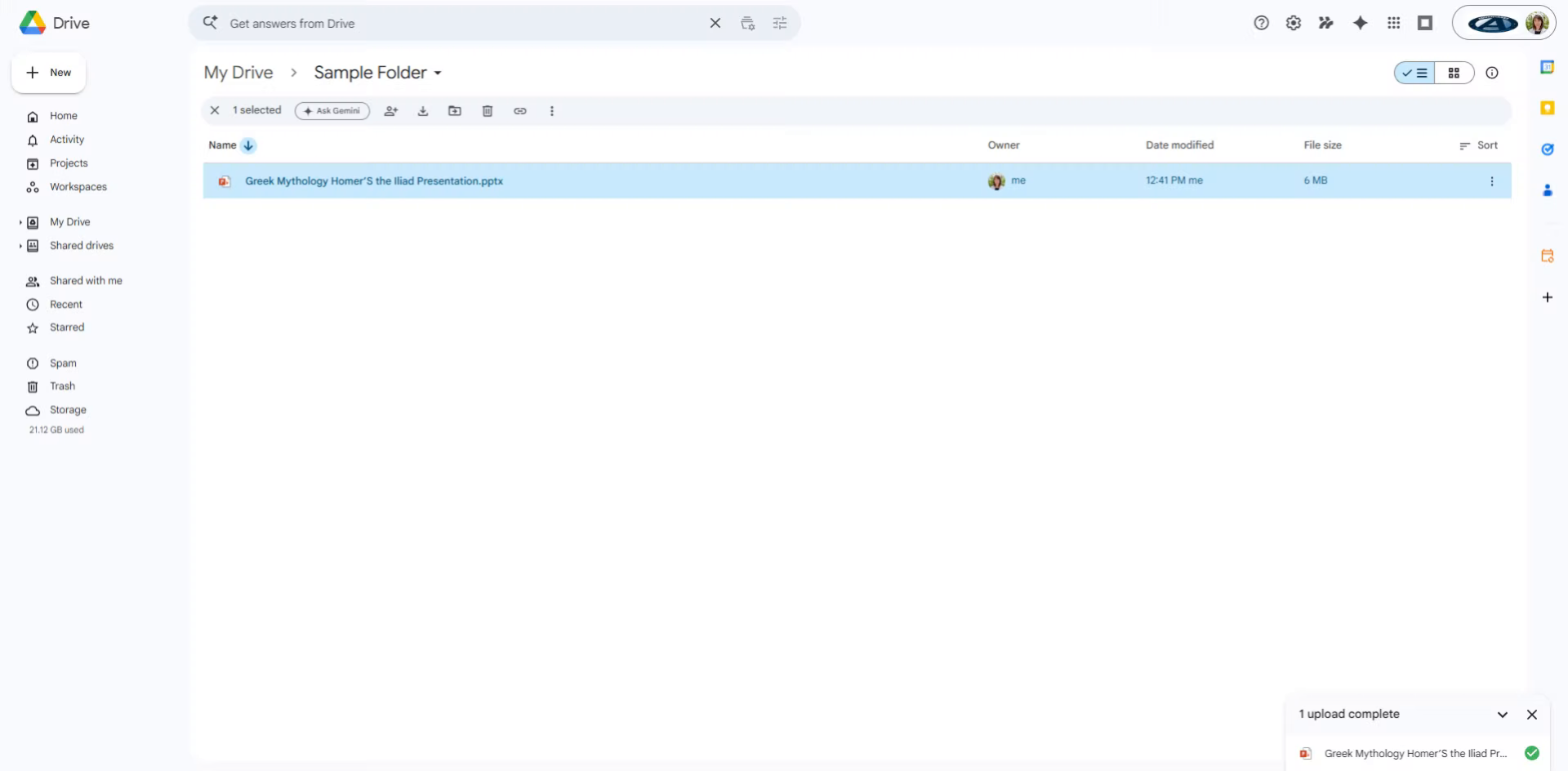
Task: Open the Sort options button
Action: (x=1479, y=145)
